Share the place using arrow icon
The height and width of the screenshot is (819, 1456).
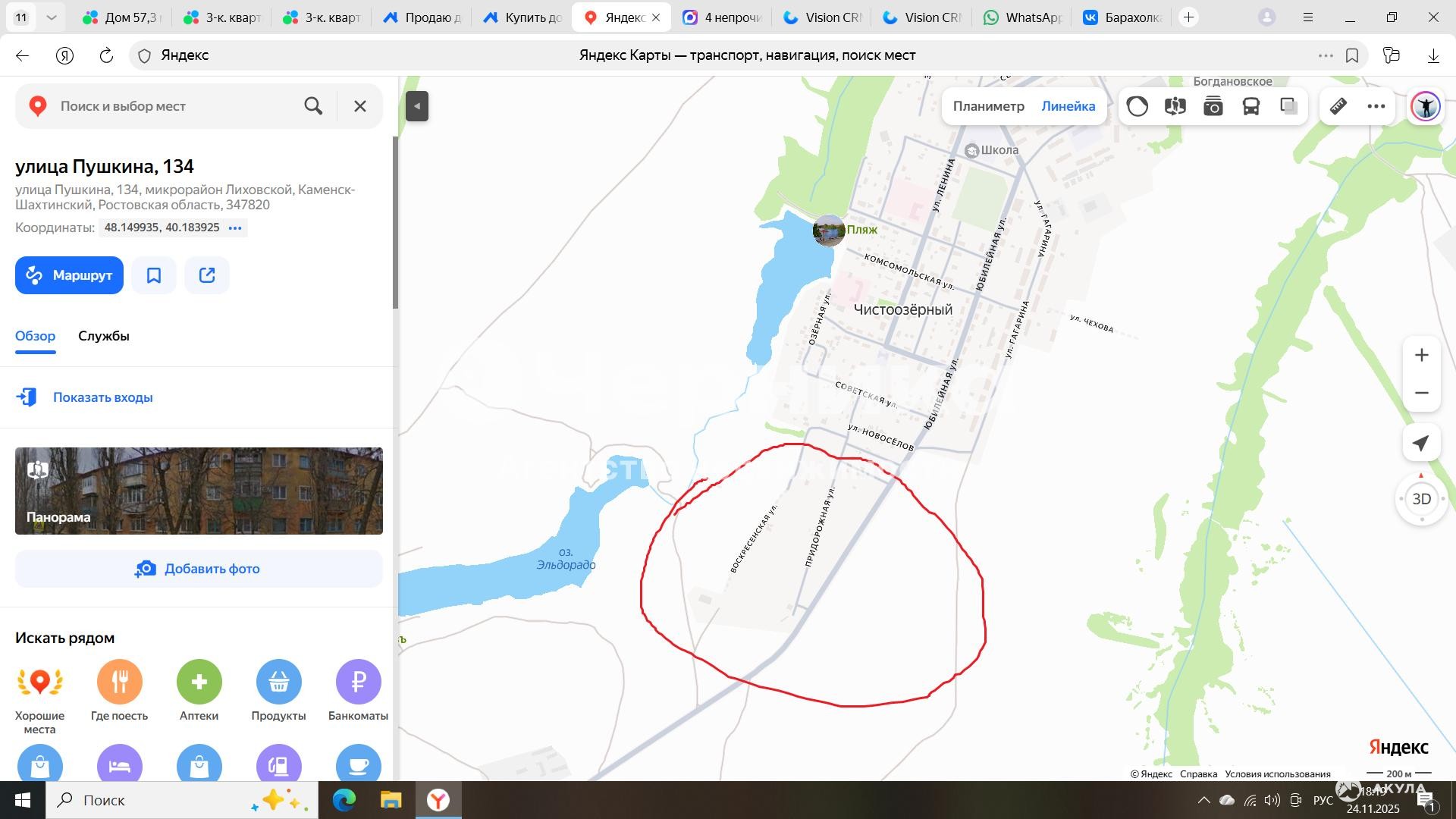(x=207, y=275)
